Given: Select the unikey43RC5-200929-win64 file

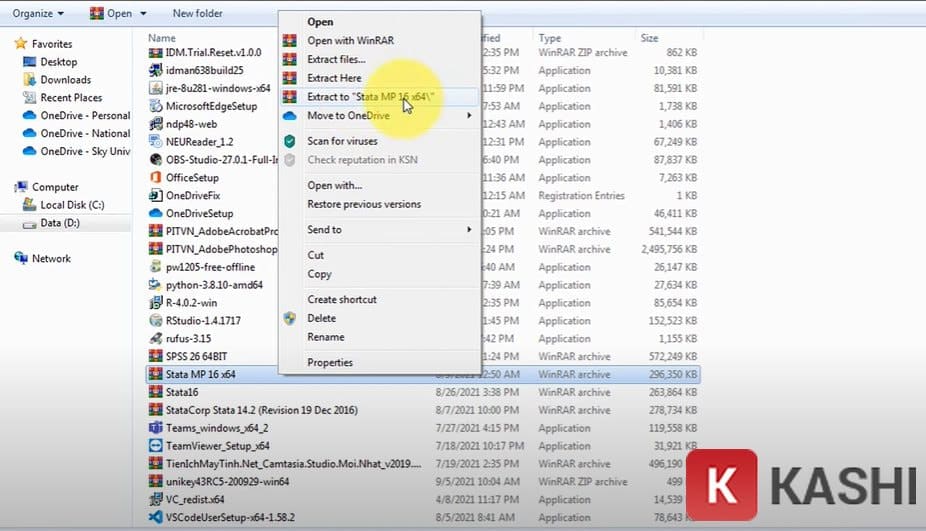Looking at the screenshot, I should coord(227,481).
